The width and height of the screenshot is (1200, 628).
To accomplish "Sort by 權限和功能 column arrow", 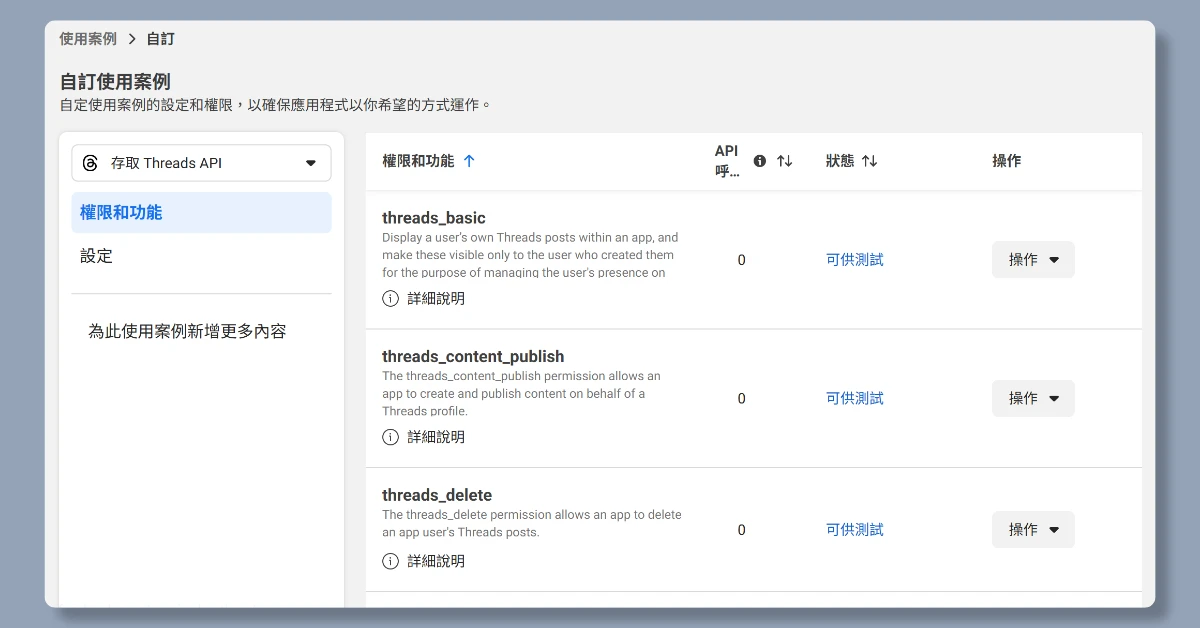I will pos(469,161).
